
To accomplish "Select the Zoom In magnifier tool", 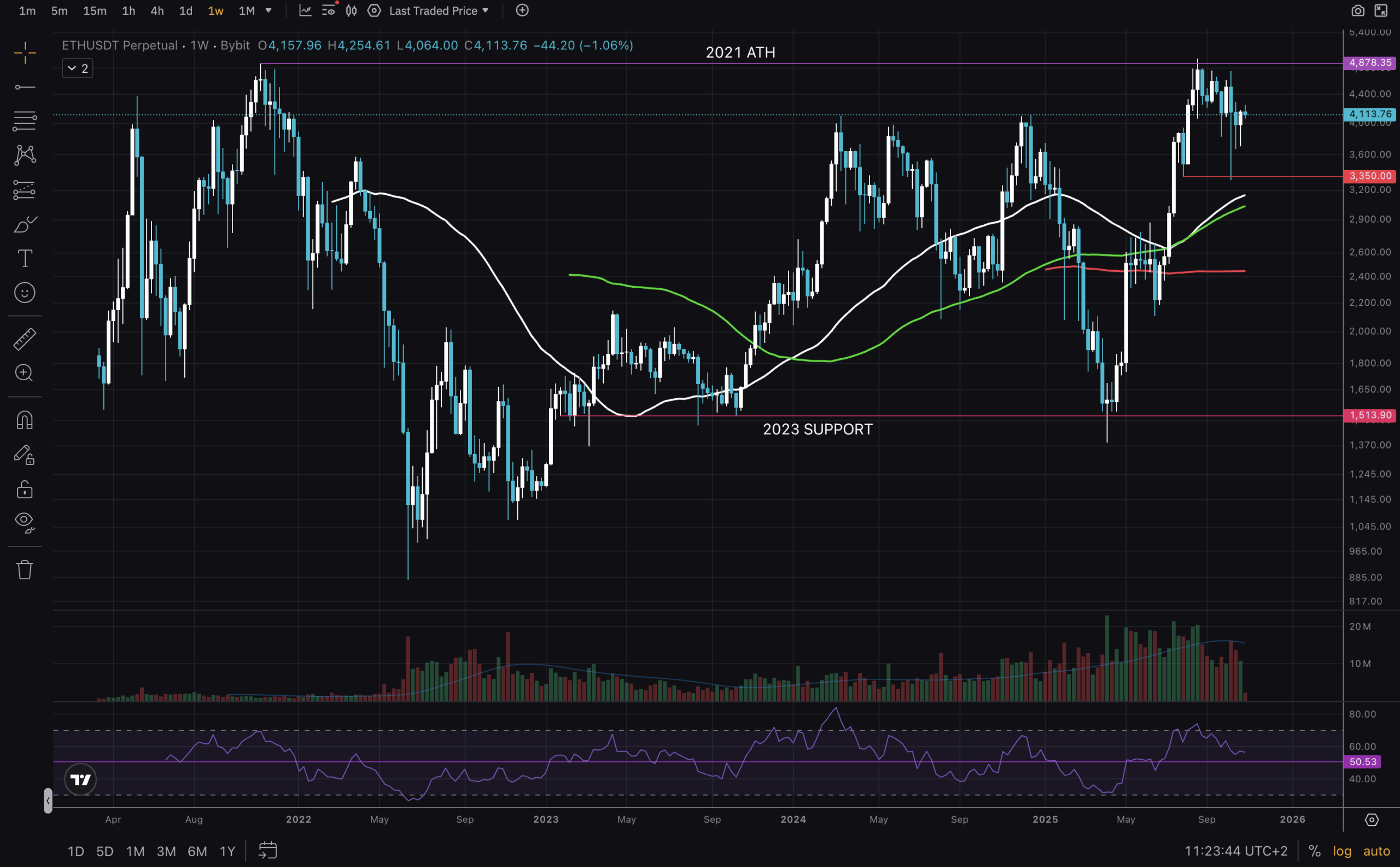I will (x=25, y=373).
